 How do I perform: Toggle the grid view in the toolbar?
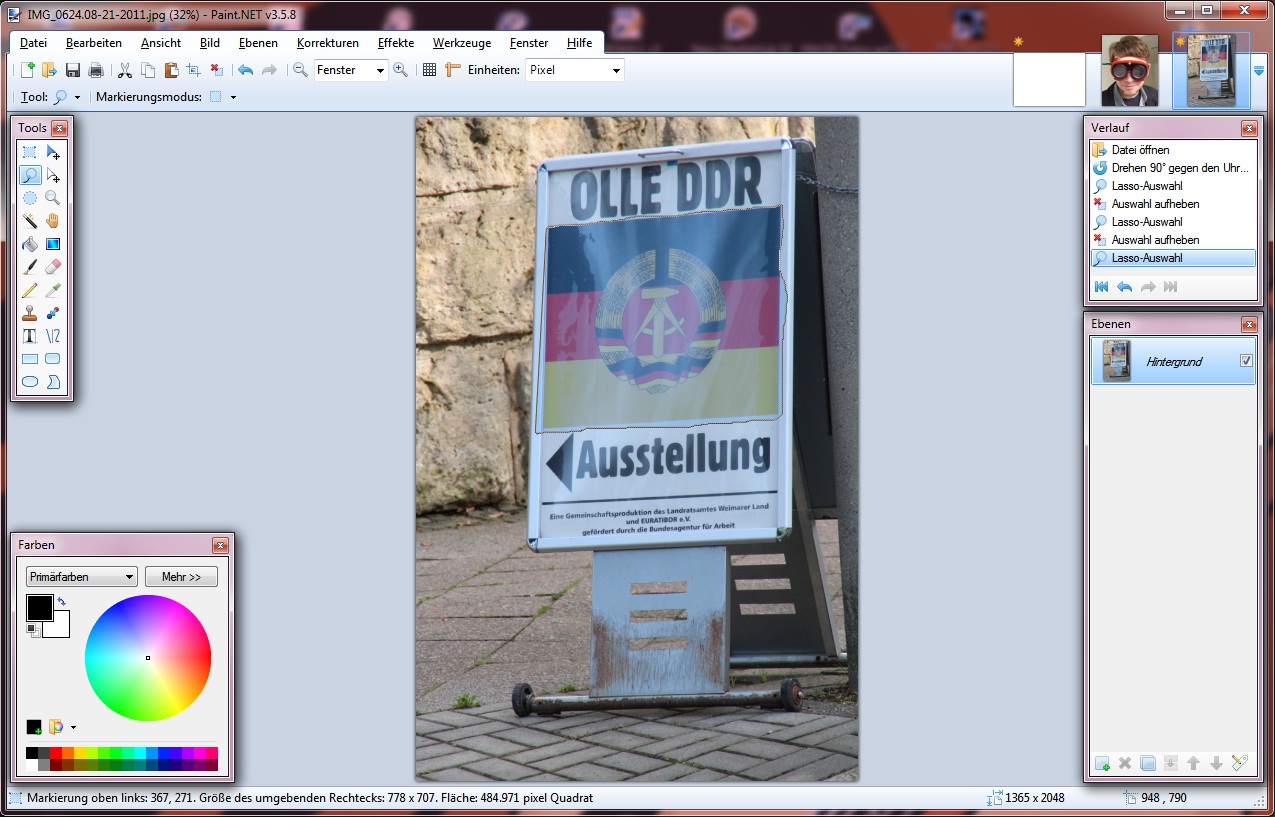click(x=428, y=69)
